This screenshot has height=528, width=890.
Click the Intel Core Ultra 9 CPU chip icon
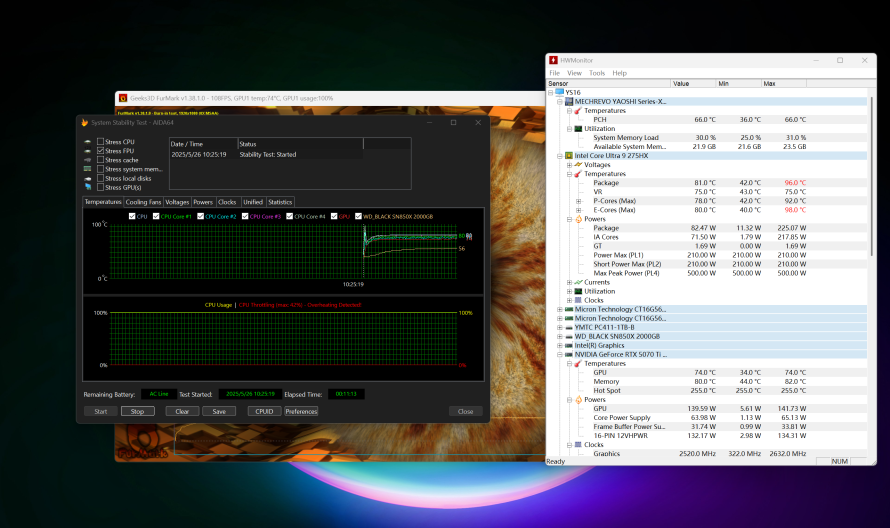pyautogui.click(x=566, y=156)
